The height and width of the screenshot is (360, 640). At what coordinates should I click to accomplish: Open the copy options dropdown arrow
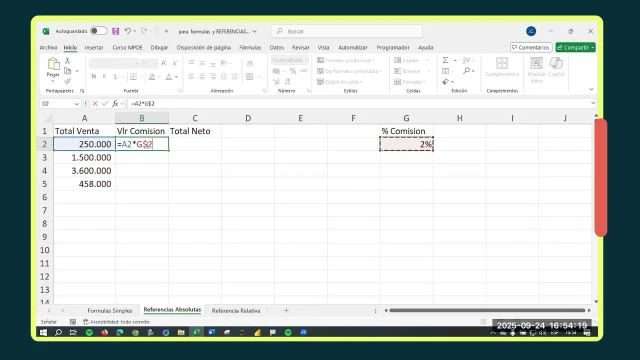tap(77, 71)
